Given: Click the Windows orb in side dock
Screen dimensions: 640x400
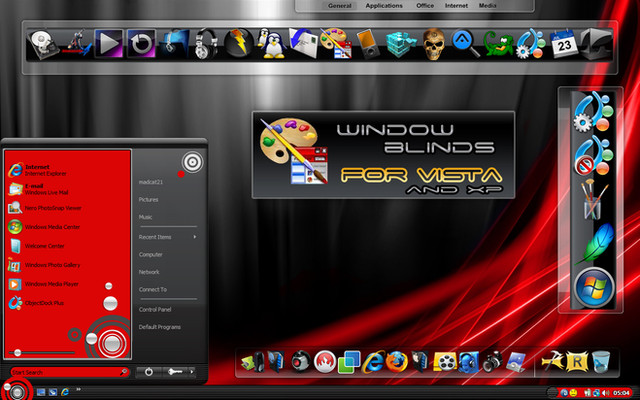Looking at the screenshot, I should click(594, 288).
